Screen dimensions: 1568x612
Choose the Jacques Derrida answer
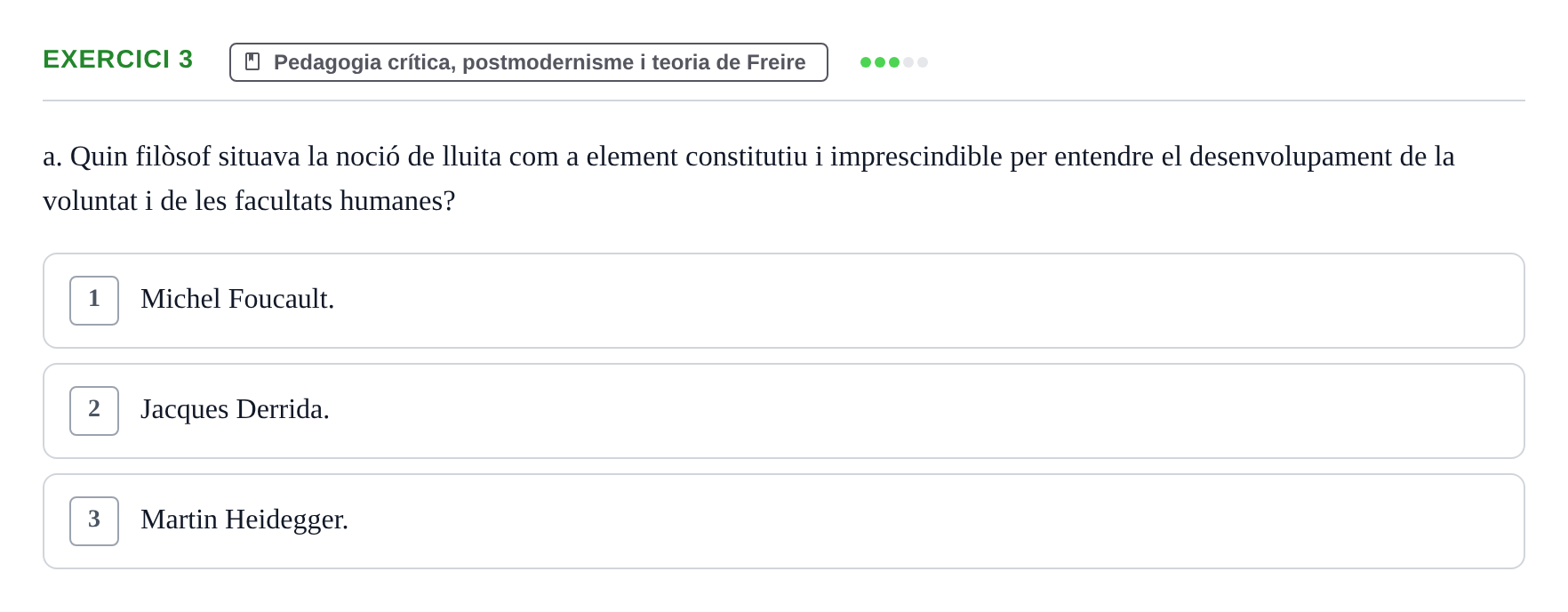coord(235,409)
